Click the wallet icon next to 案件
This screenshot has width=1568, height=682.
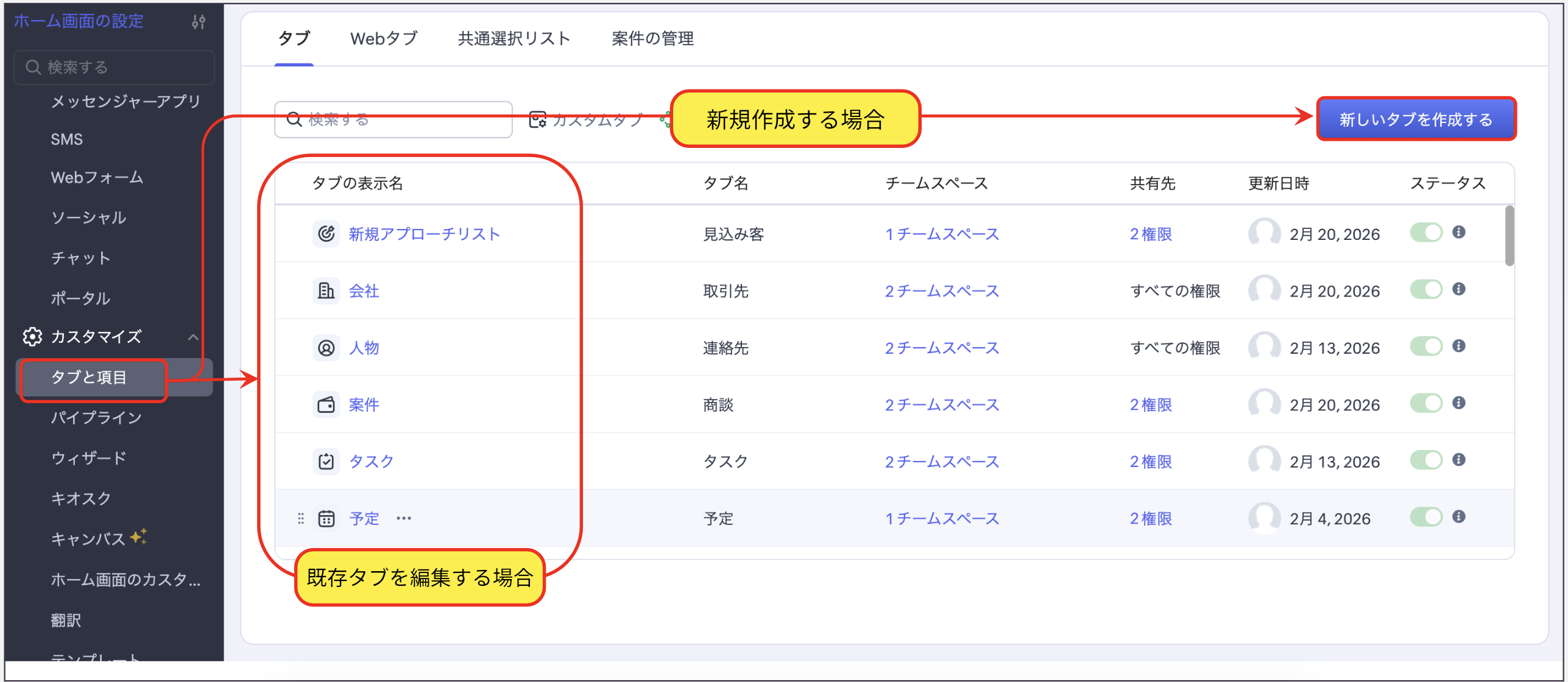(x=327, y=405)
